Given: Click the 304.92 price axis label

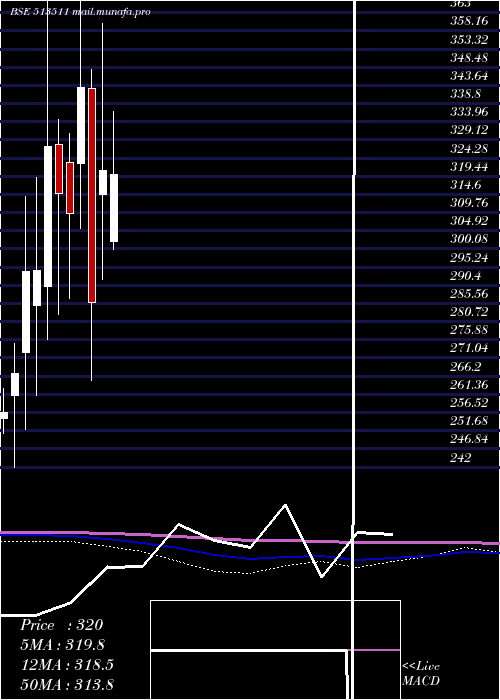Looking at the screenshot, I should (x=469, y=221).
